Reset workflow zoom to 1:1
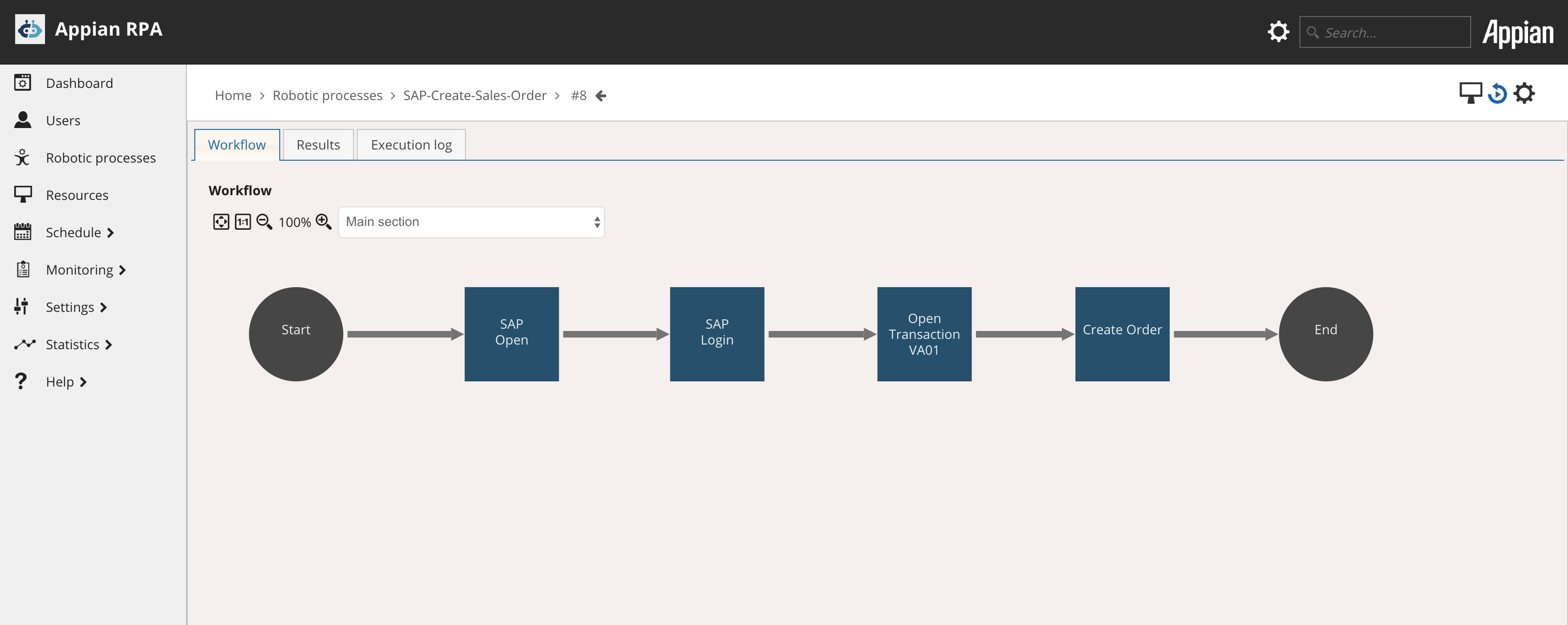The height and width of the screenshot is (625, 1568). pos(243,222)
